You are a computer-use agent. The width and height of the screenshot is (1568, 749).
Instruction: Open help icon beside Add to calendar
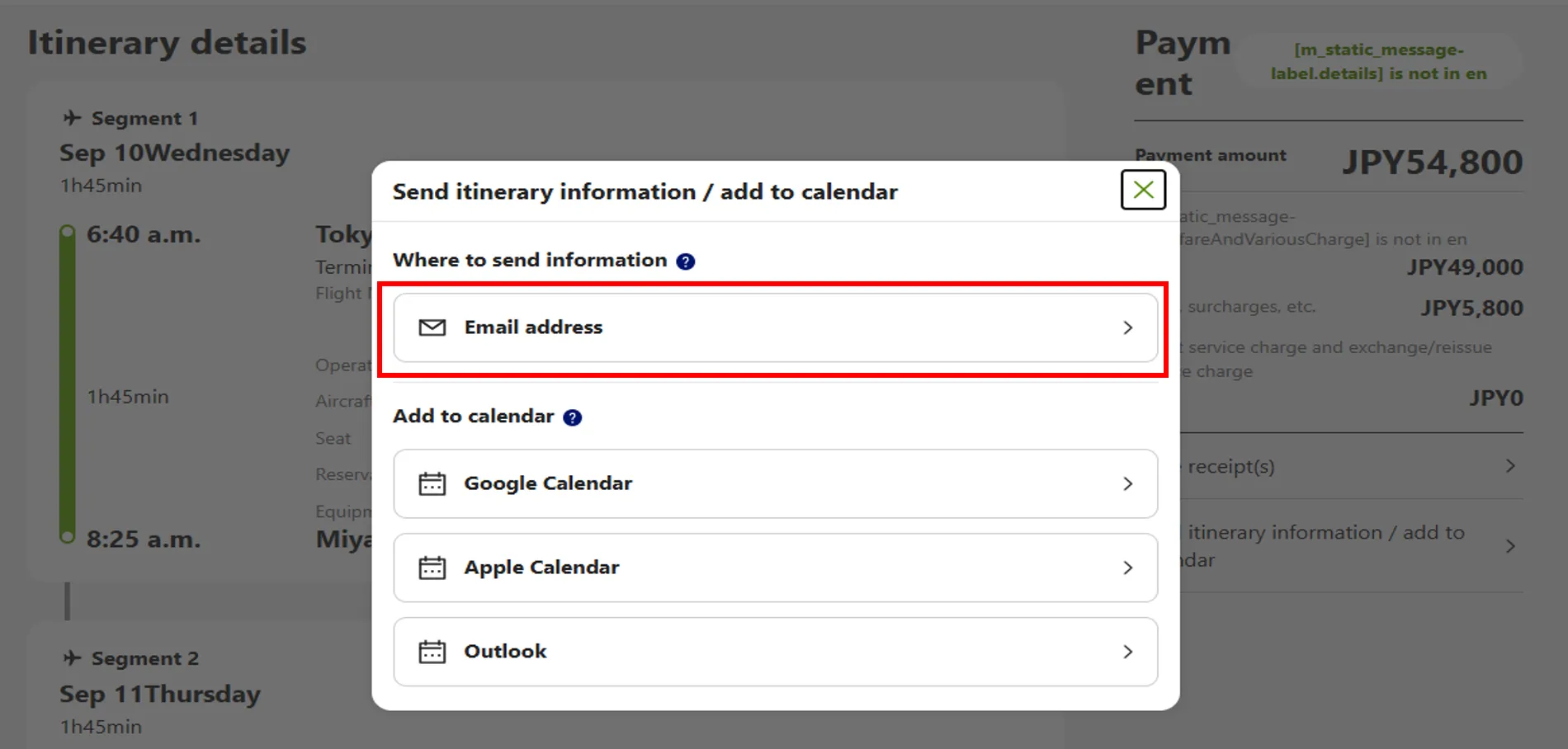click(x=572, y=417)
